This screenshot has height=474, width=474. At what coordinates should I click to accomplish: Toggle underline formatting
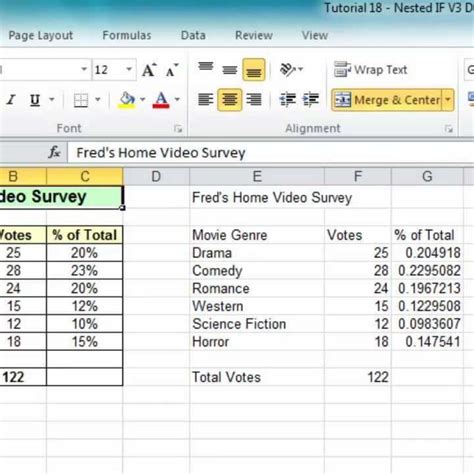point(35,100)
